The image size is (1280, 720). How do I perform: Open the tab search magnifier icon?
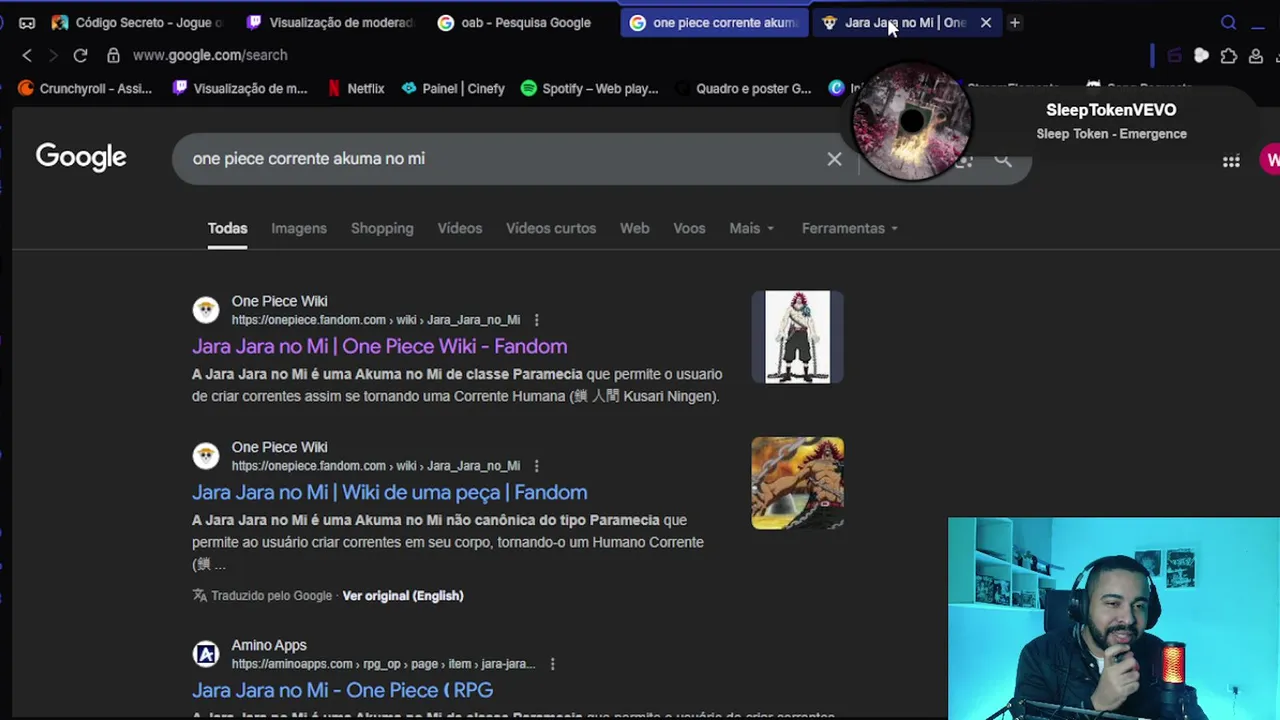click(x=1229, y=22)
